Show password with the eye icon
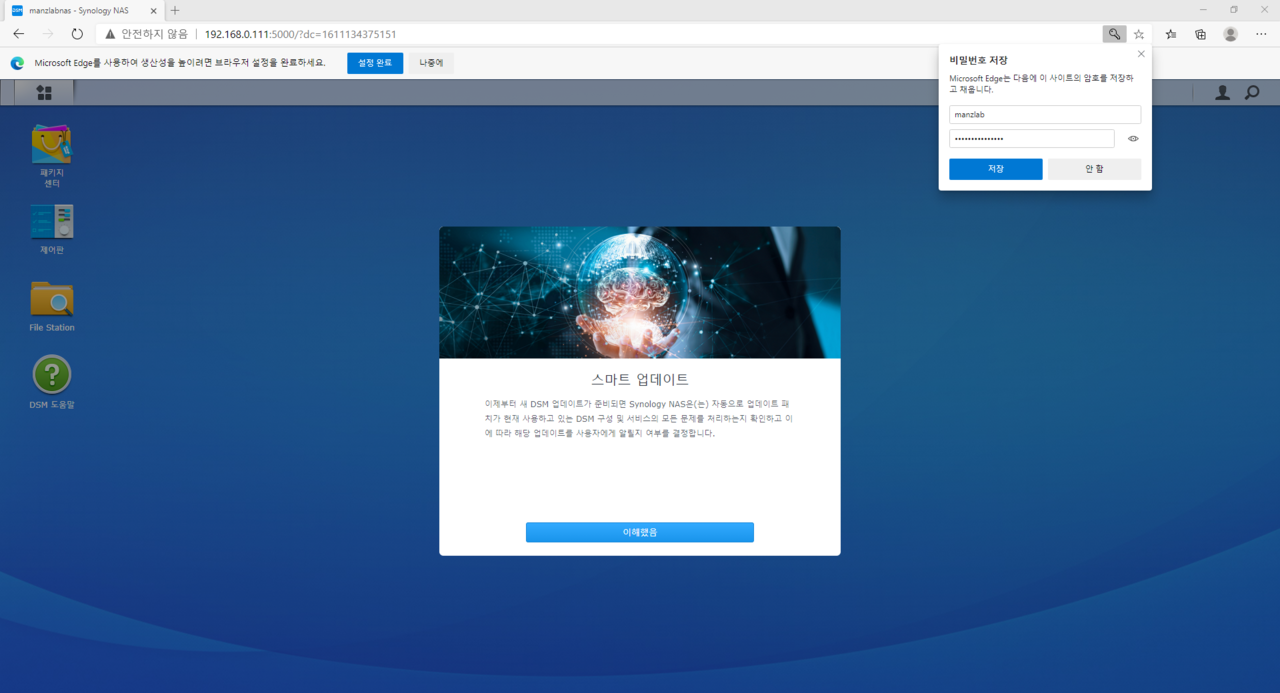 point(1133,139)
